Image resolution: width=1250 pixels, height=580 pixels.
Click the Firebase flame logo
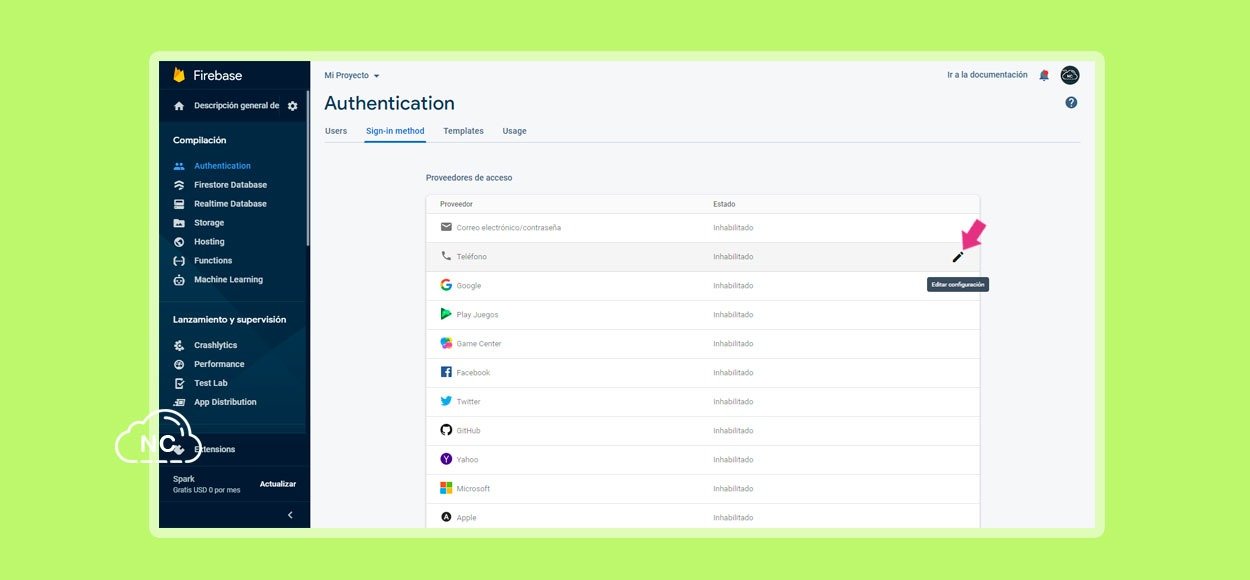(x=179, y=75)
